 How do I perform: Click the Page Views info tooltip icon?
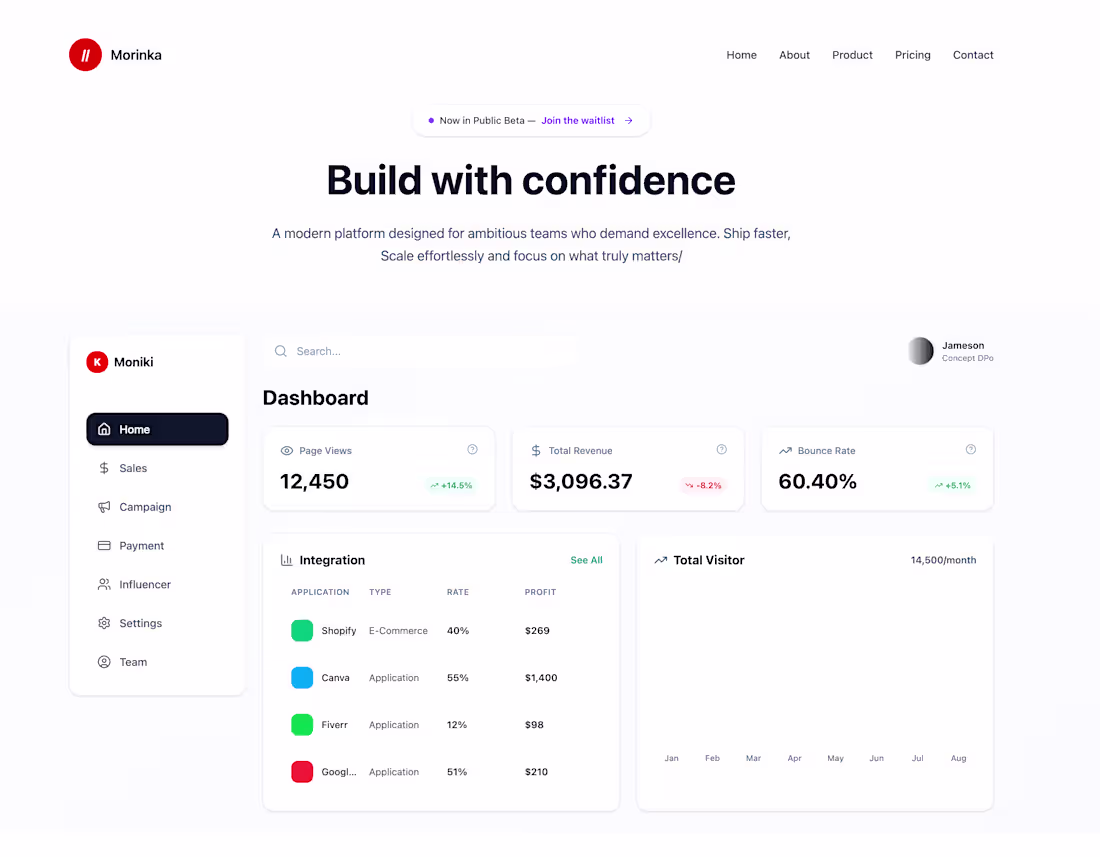[x=473, y=449]
